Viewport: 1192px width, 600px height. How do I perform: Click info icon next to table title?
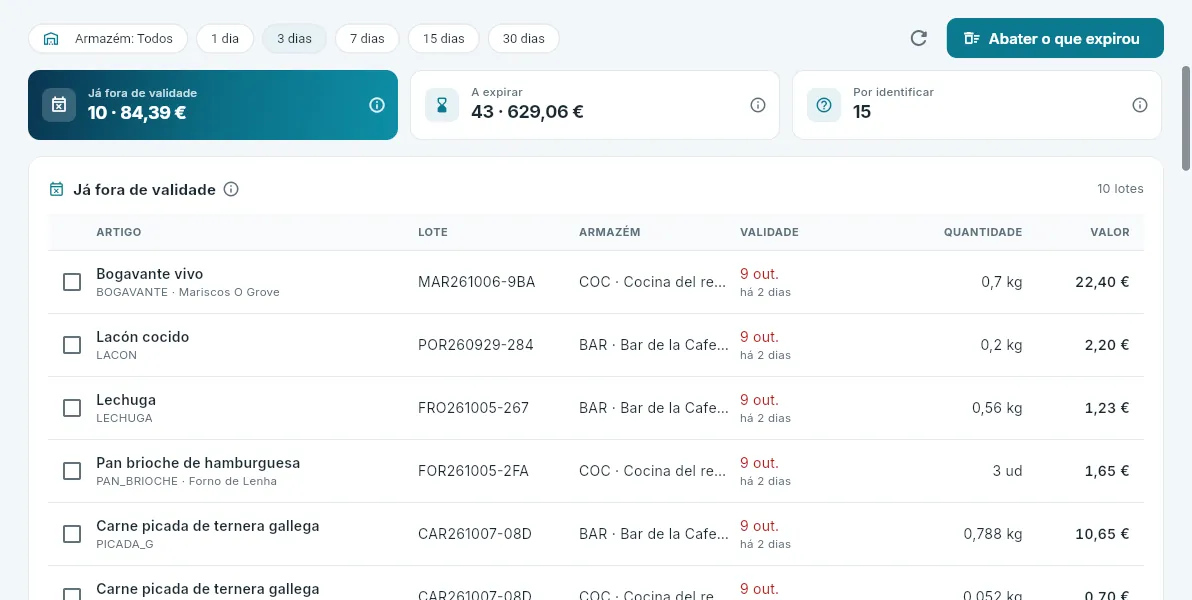pos(231,189)
